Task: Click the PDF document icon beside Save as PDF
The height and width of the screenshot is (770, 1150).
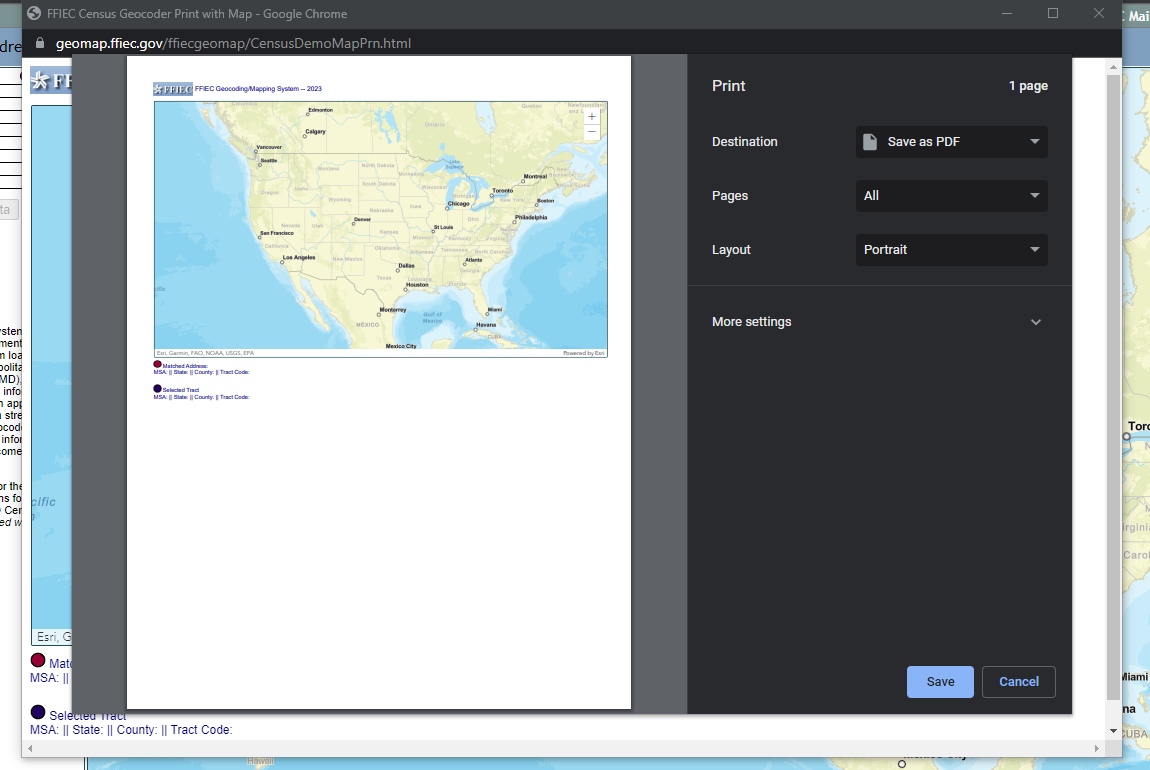Action: [x=869, y=142]
